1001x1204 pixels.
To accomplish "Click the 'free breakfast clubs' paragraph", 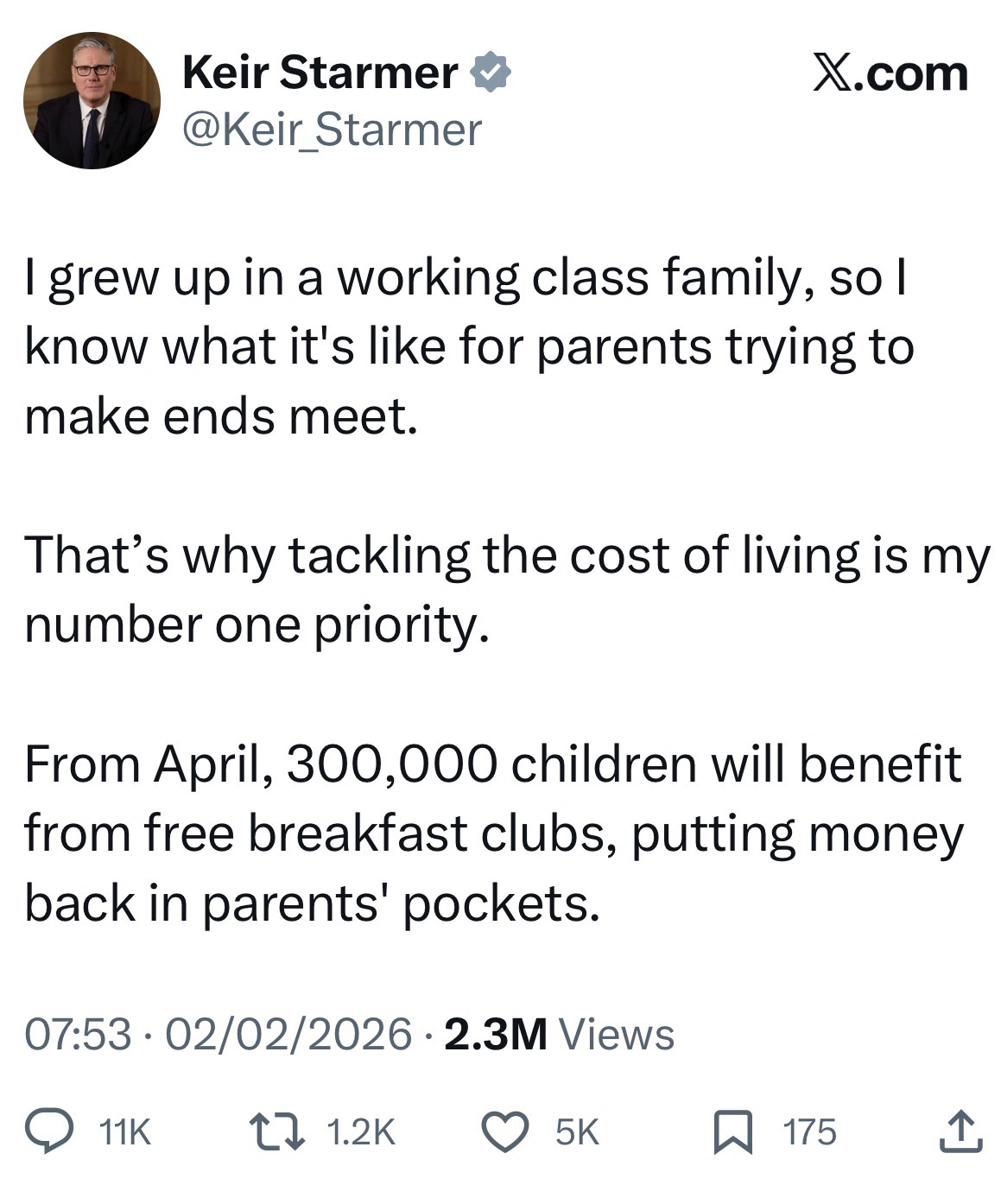I will pos(492,833).
